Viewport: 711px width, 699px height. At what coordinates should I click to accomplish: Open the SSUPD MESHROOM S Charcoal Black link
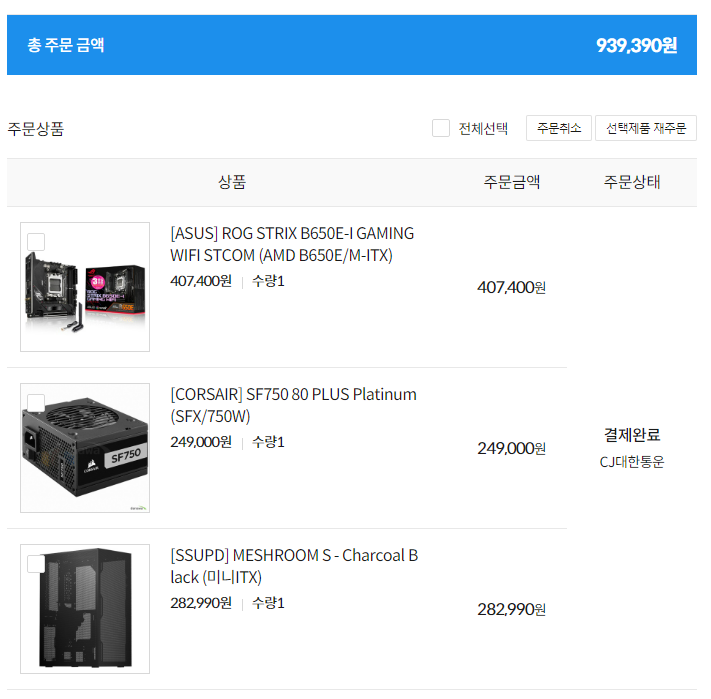[x=294, y=566]
